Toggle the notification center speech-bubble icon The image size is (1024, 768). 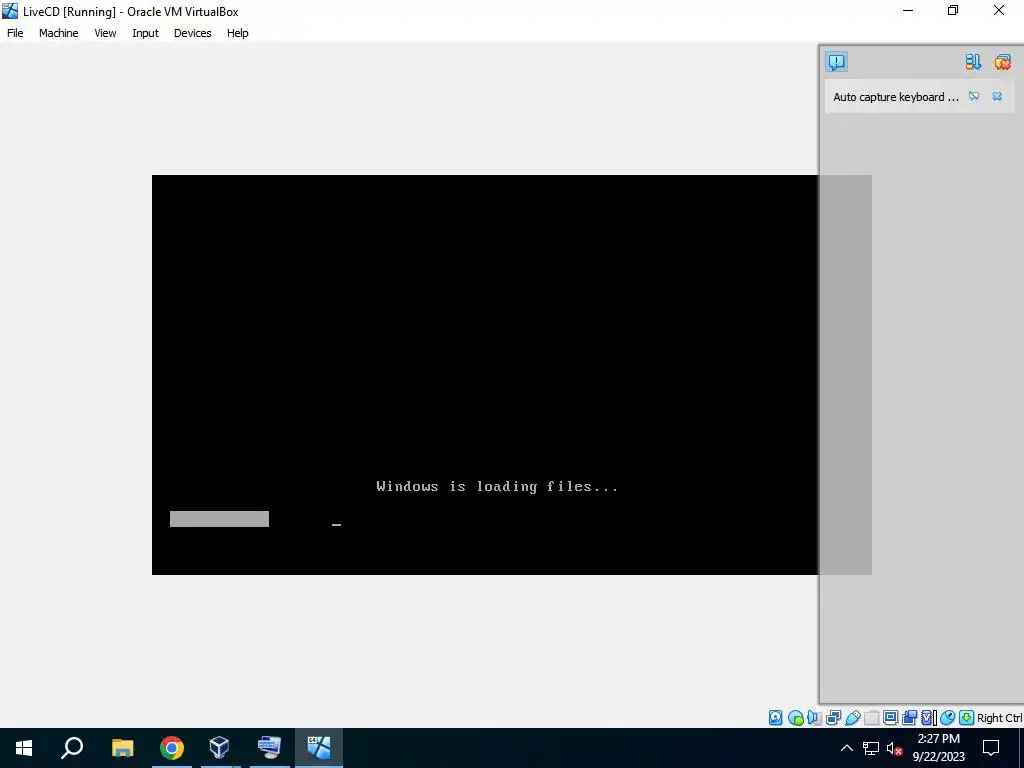(x=837, y=61)
